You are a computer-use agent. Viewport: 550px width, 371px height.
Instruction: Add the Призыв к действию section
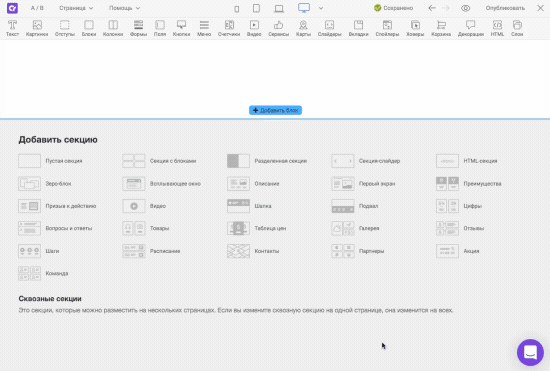pyautogui.click(x=57, y=206)
